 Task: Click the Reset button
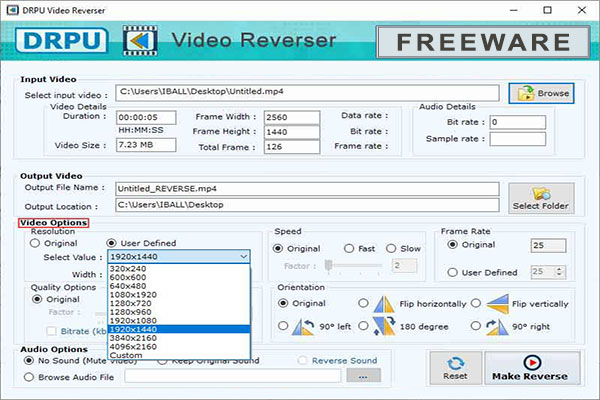(455, 368)
